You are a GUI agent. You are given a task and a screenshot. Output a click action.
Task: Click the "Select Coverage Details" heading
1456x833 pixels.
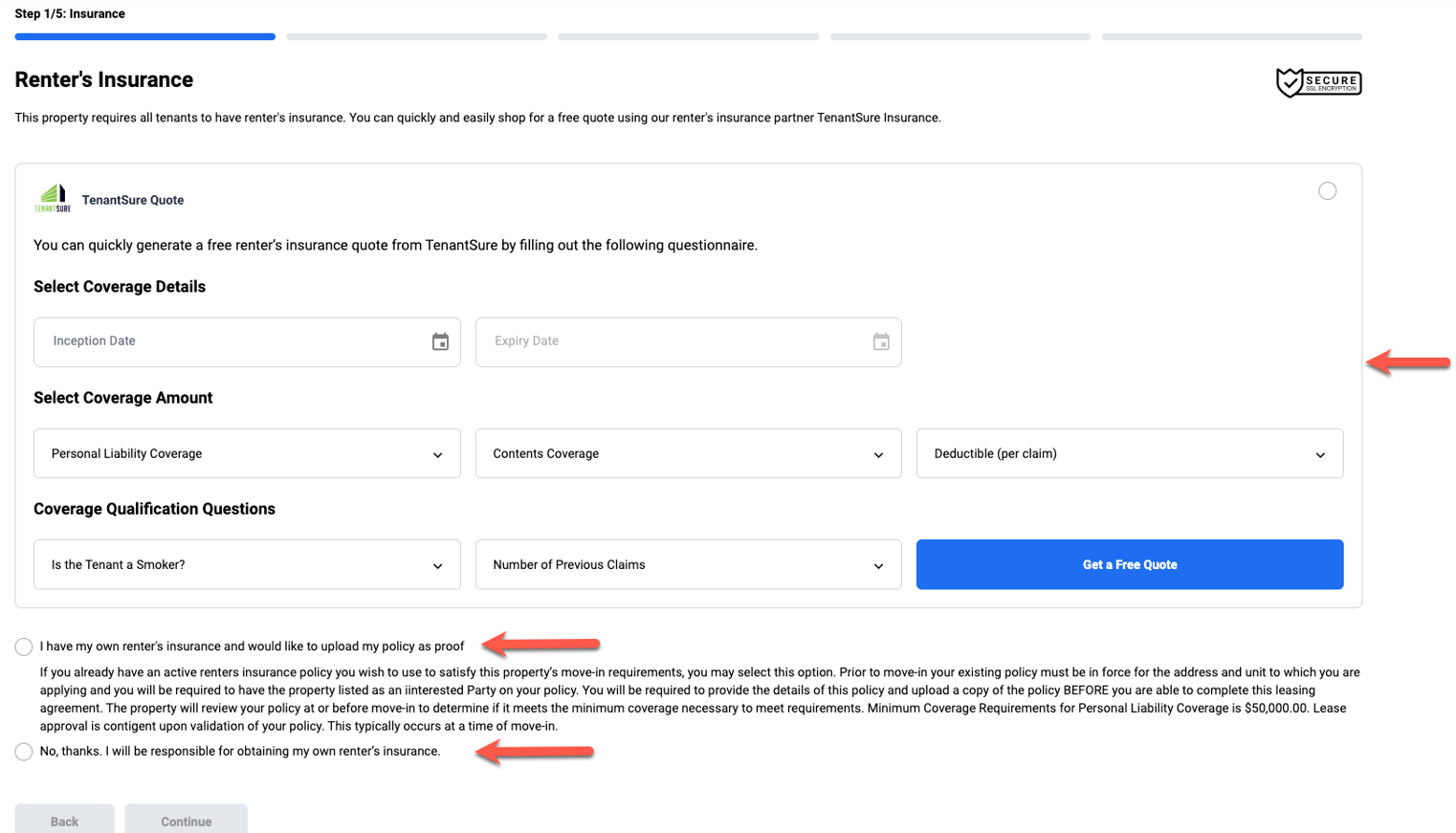[120, 287]
